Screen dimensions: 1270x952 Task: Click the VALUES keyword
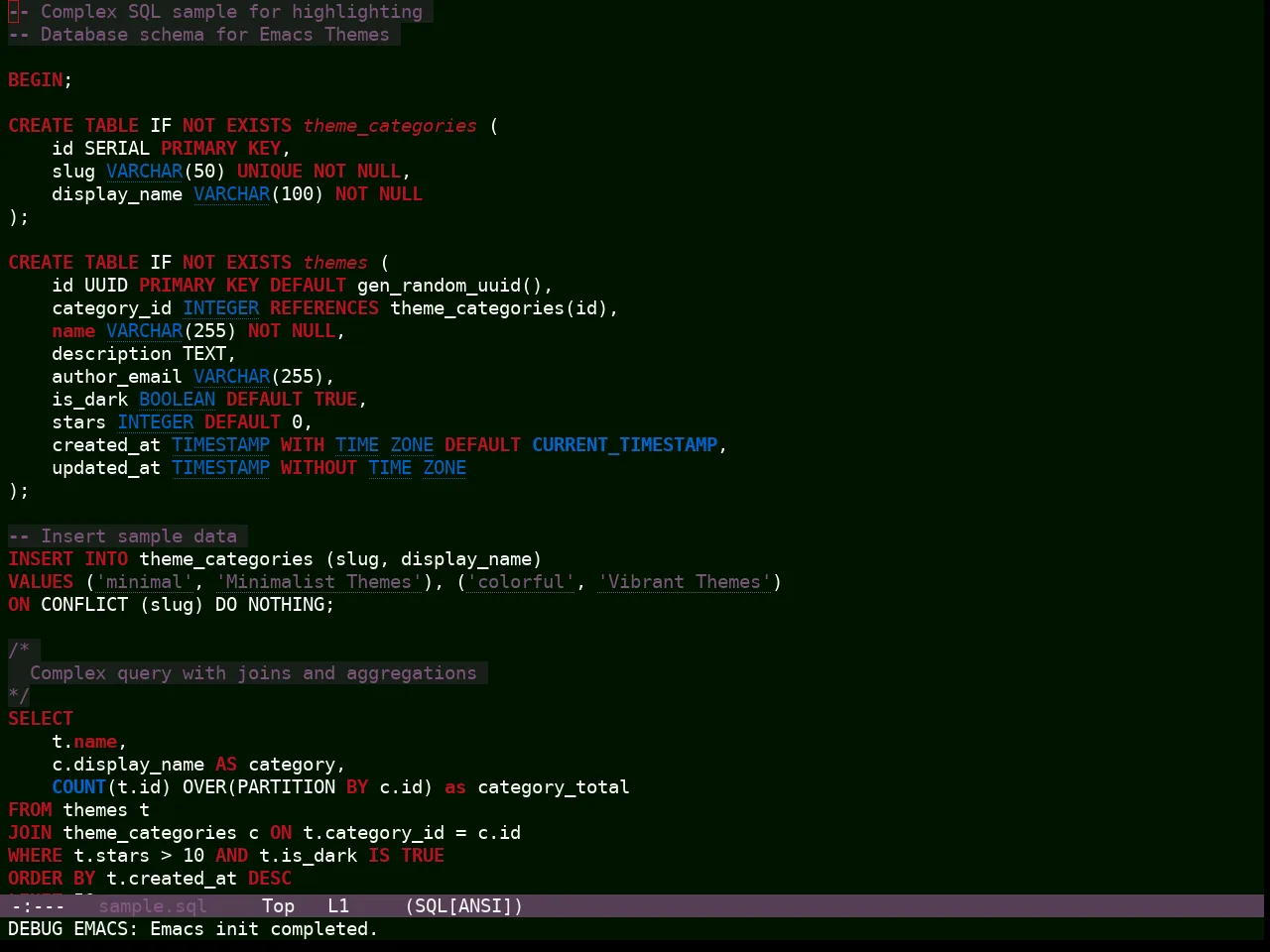(x=41, y=582)
